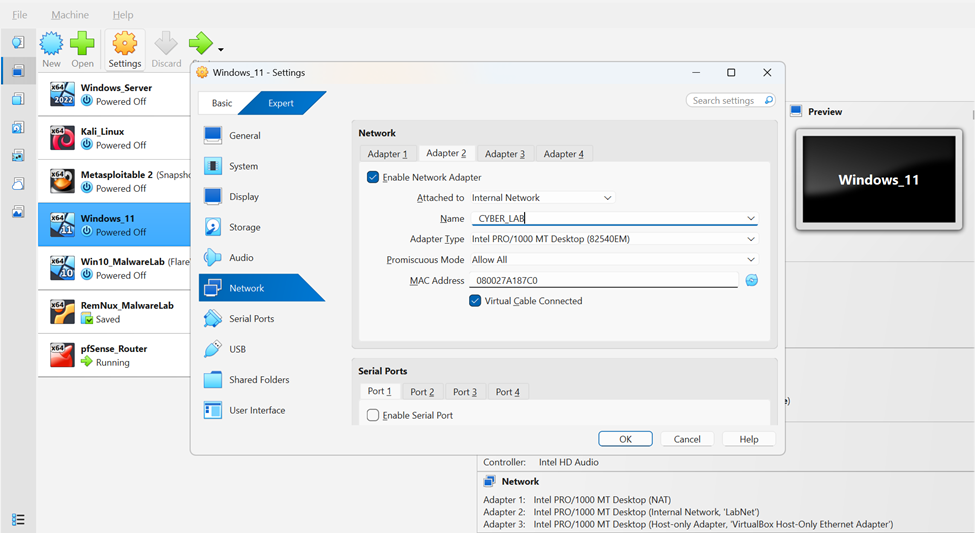Switch to Expert settings mode
The image size is (975, 533).
(x=280, y=103)
